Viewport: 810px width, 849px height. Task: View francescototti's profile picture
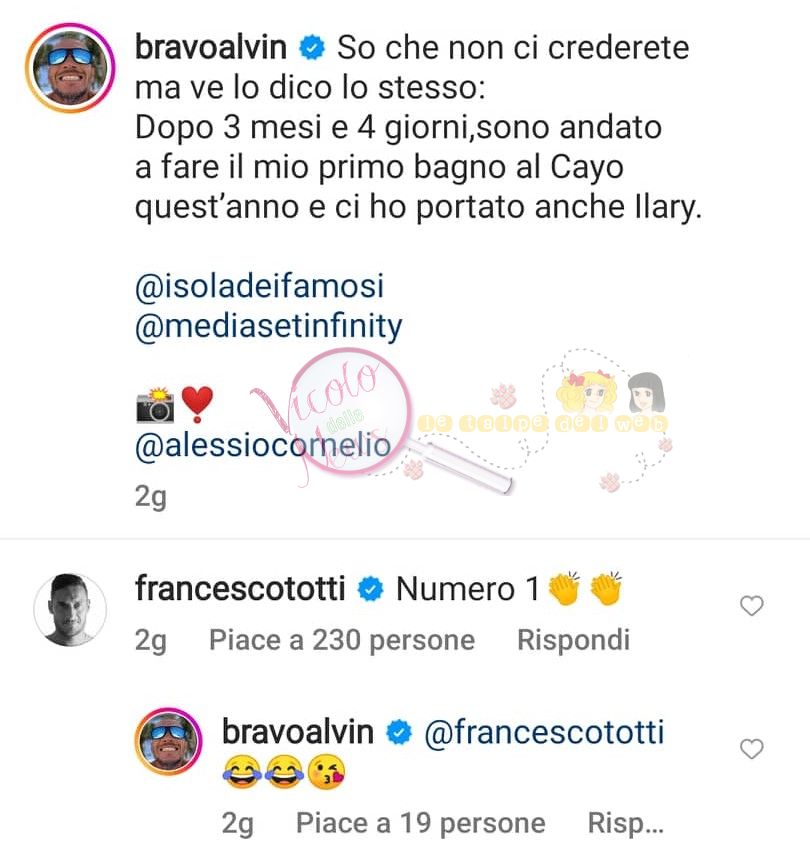click(70, 610)
